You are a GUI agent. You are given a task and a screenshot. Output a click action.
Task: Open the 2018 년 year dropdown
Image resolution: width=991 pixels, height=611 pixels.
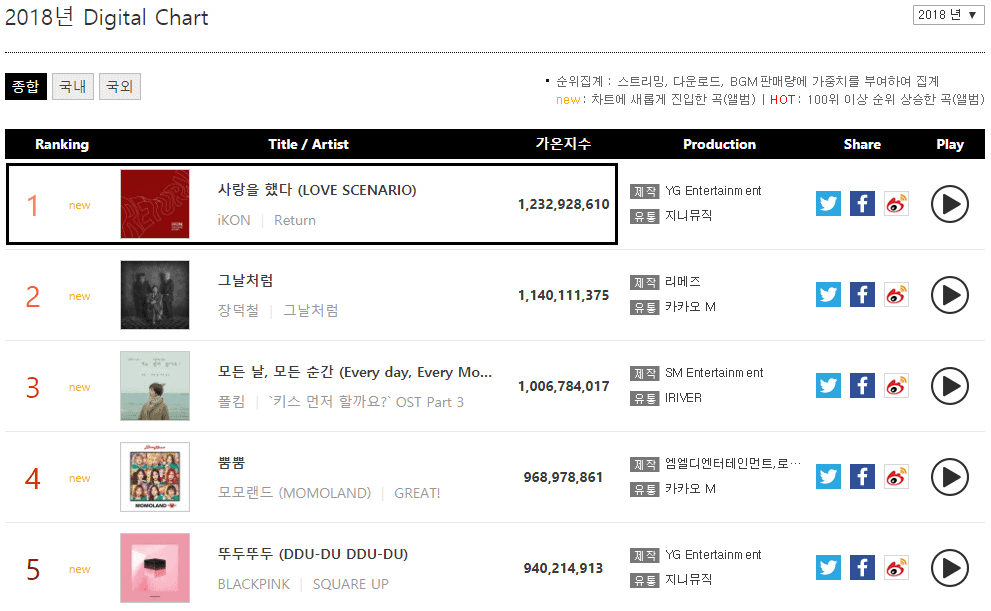tap(948, 15)
